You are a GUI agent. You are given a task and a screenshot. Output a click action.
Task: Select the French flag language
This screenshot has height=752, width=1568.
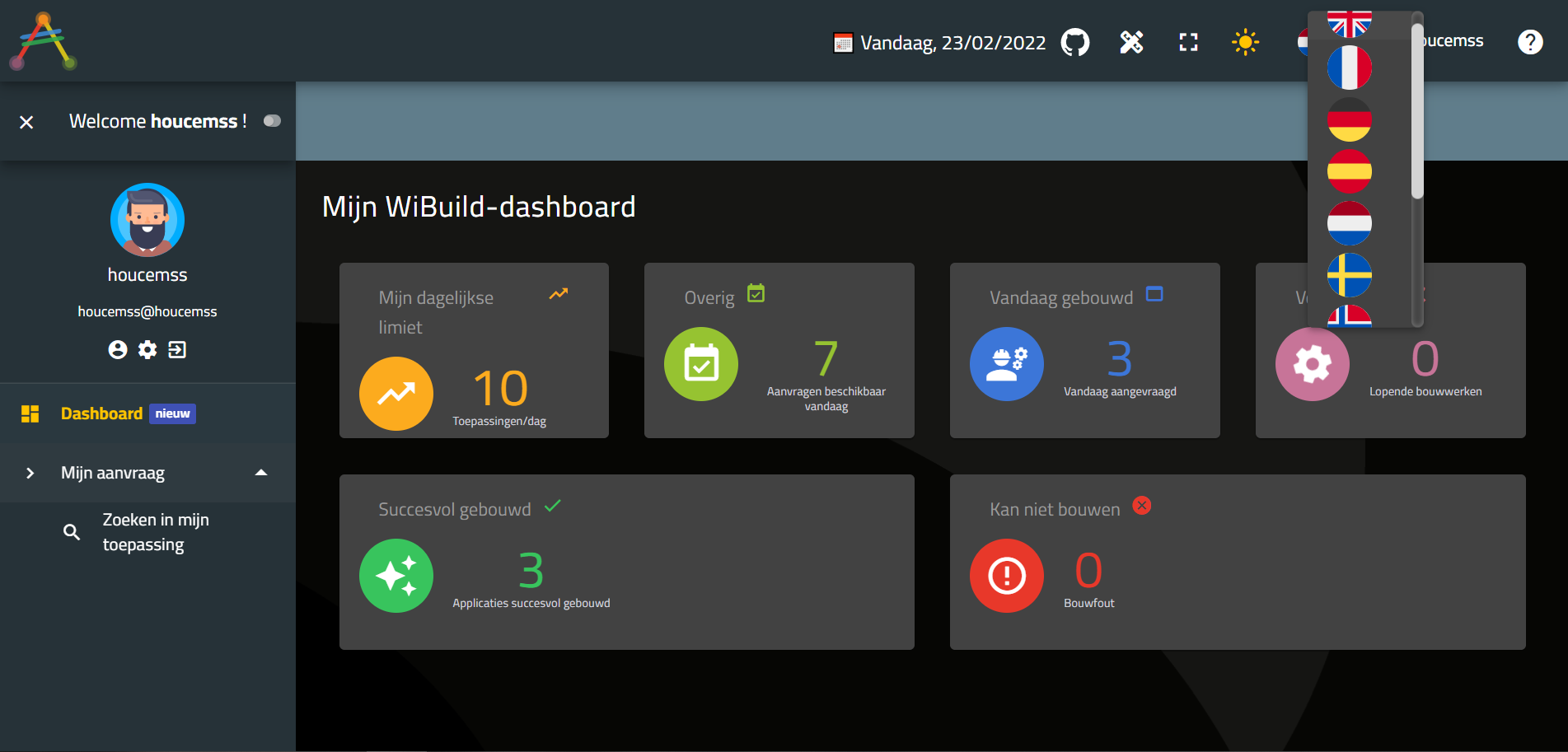(x=1350, y=68)
